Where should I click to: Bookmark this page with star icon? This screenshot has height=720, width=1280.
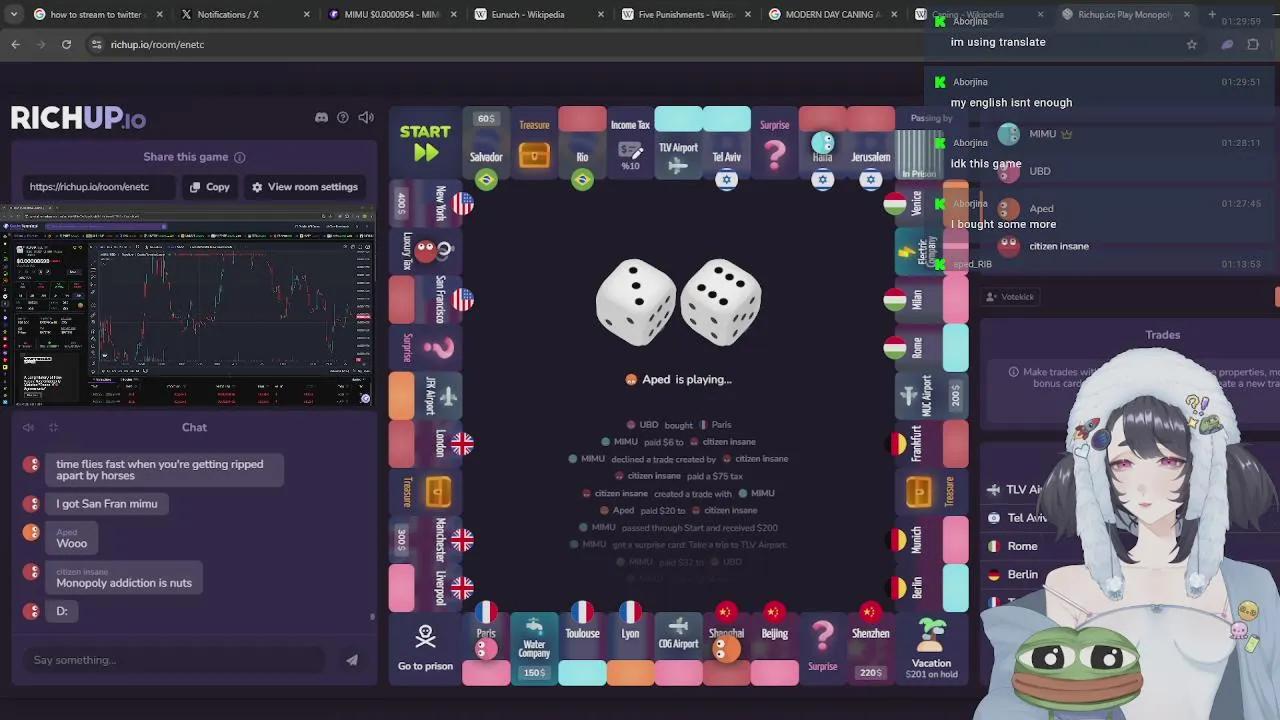tap(1191, 44)
